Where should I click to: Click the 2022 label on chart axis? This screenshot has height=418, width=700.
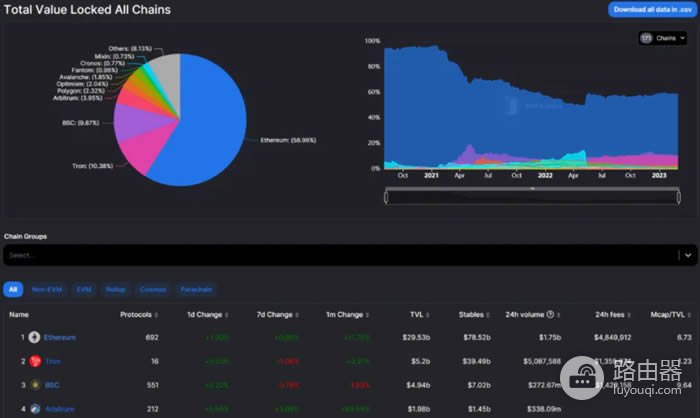click(x=545, y=175)
